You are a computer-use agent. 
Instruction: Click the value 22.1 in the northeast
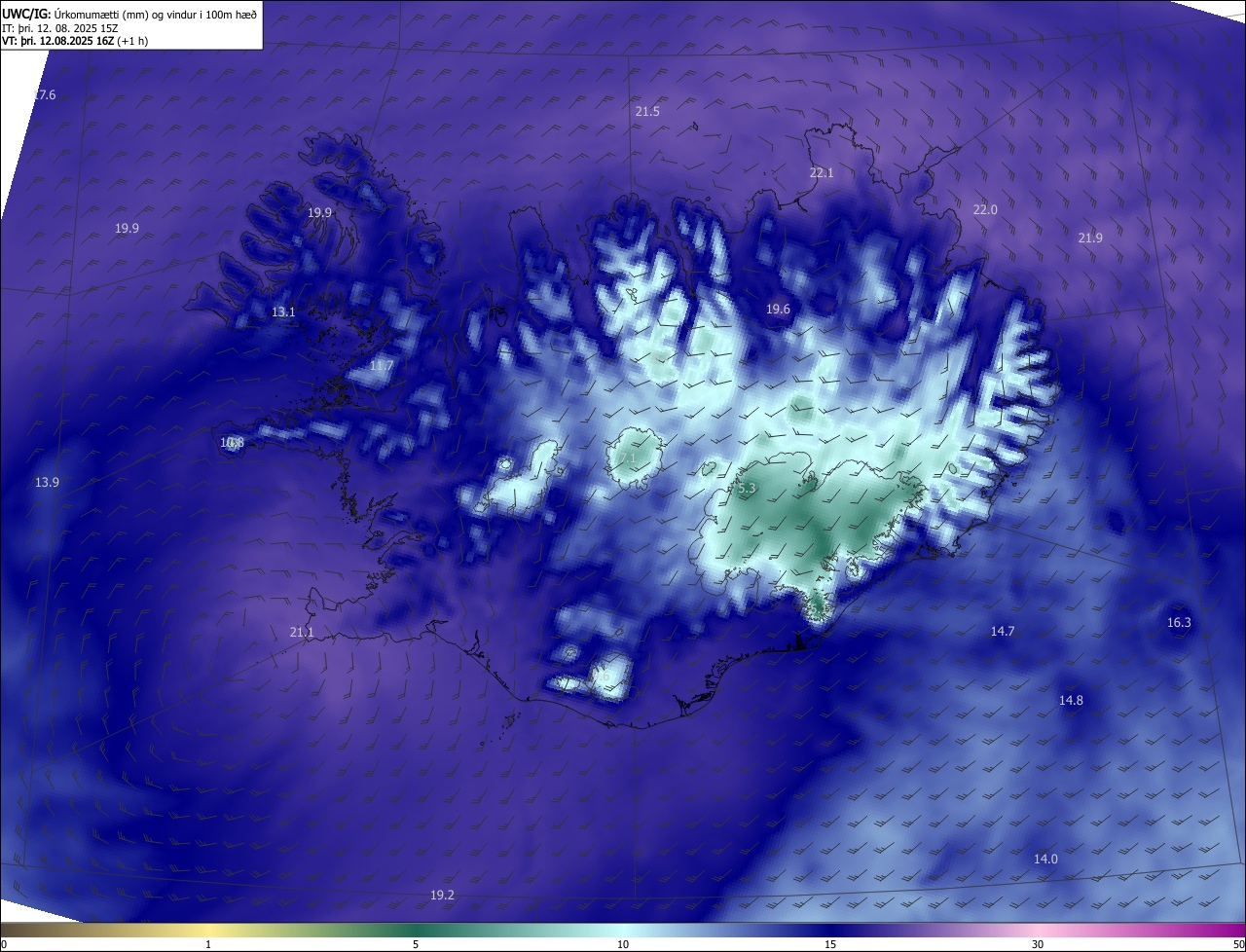click(822, 173)
